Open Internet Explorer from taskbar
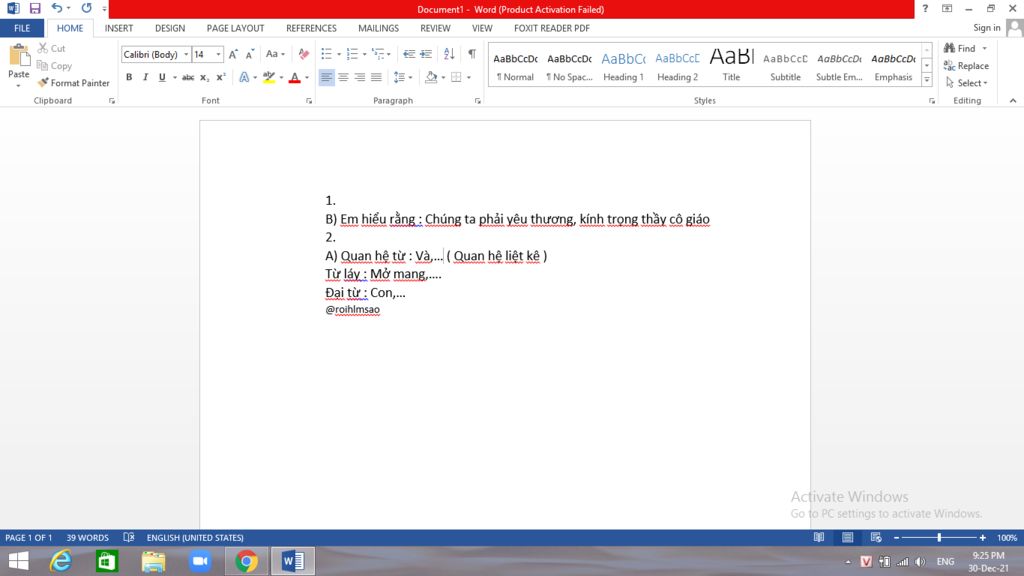 pos(61,561)
